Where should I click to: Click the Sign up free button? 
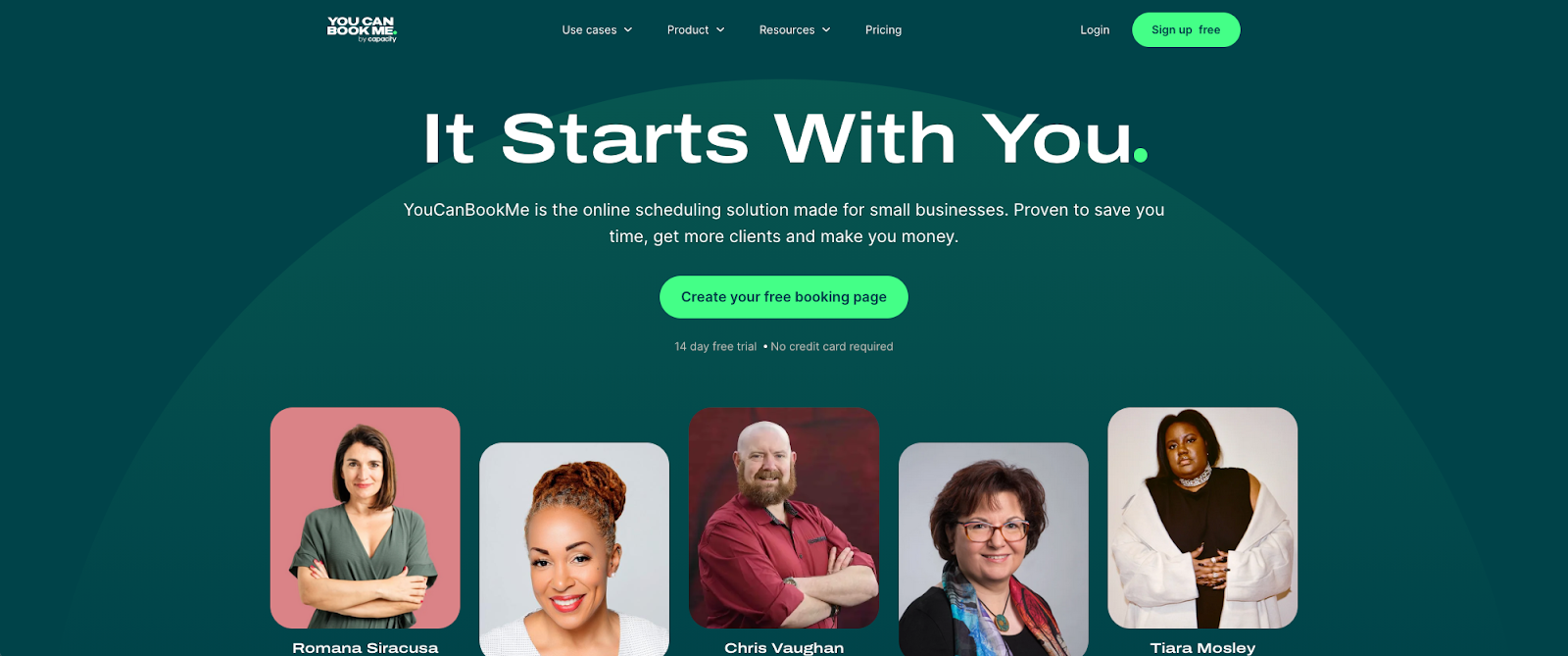(x=1186, y=29)
